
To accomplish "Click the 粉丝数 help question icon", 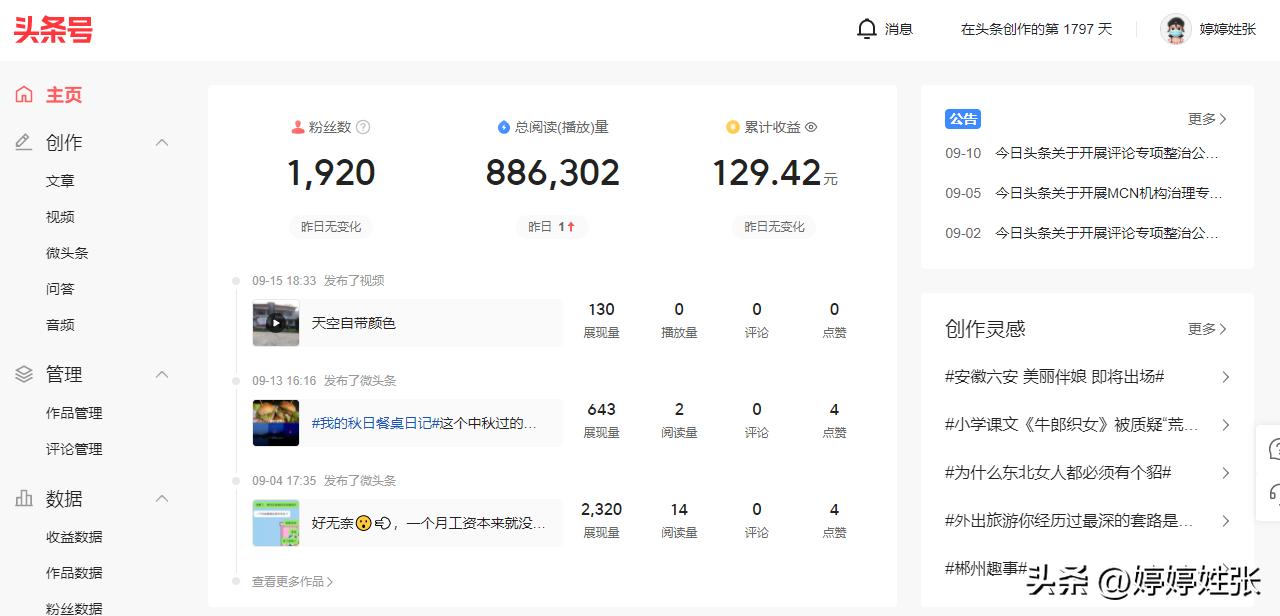I will (363, 127).
